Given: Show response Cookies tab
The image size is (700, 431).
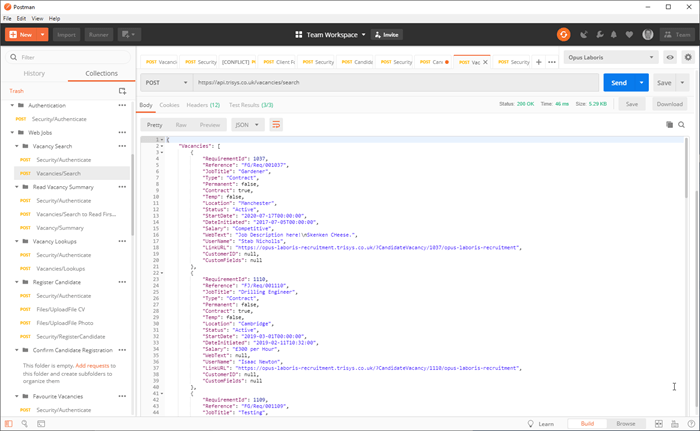Looking at the screenshot, I should 169,105.
